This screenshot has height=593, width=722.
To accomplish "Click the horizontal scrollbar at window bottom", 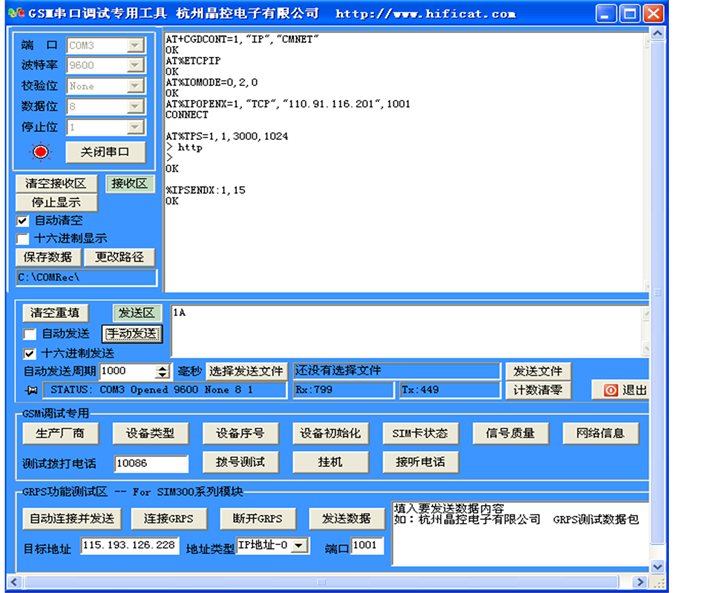I will 330,582.
